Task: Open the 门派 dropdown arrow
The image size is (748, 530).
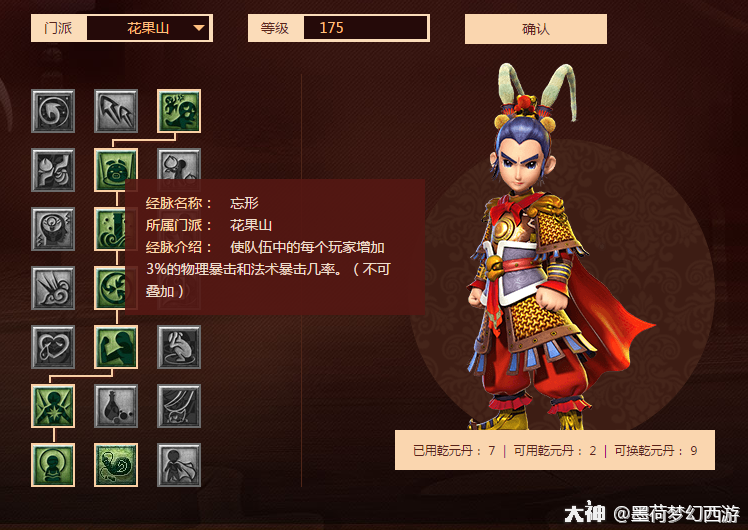Action: pyautogui.click(x=199, y=28)
